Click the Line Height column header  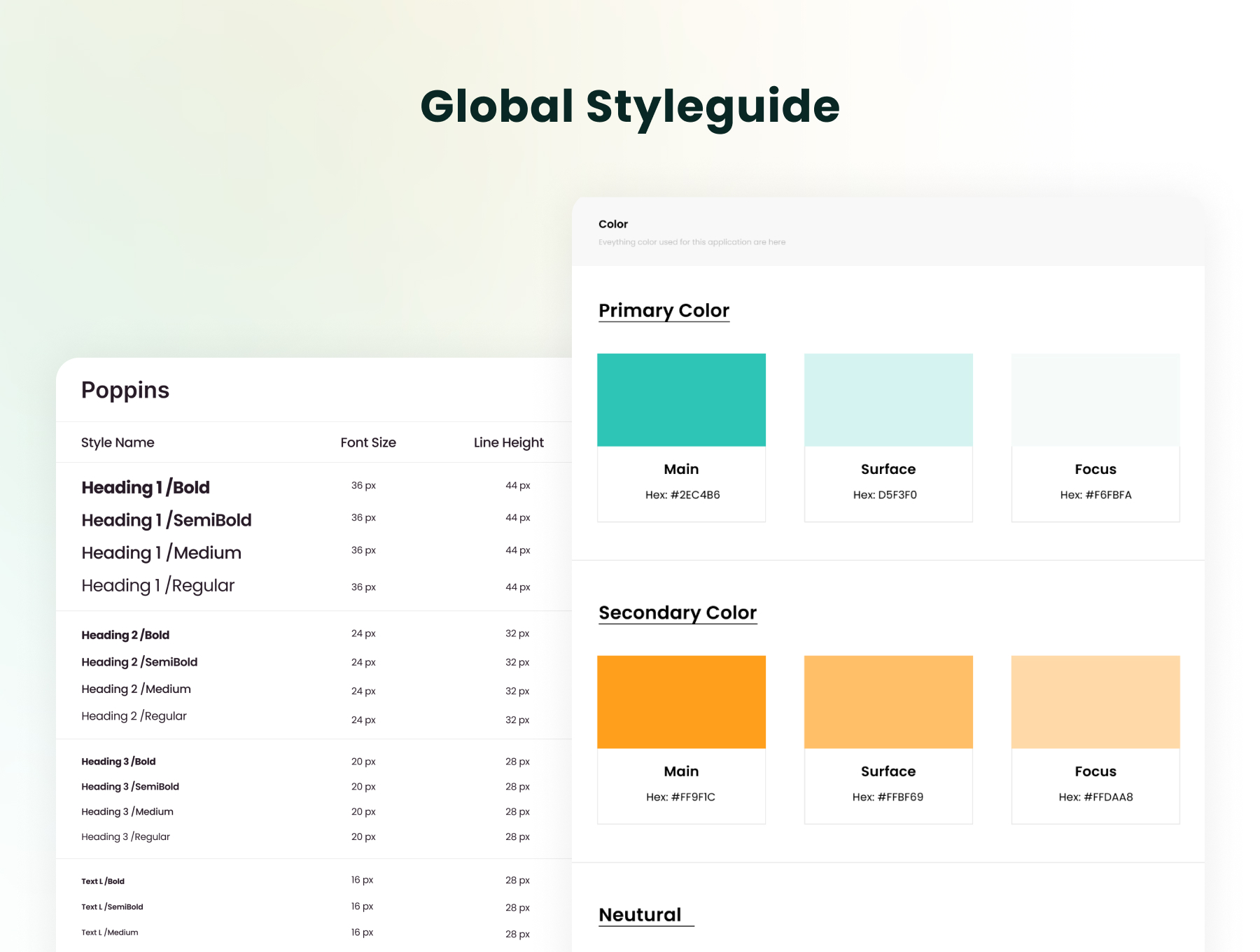coord(508,442)
